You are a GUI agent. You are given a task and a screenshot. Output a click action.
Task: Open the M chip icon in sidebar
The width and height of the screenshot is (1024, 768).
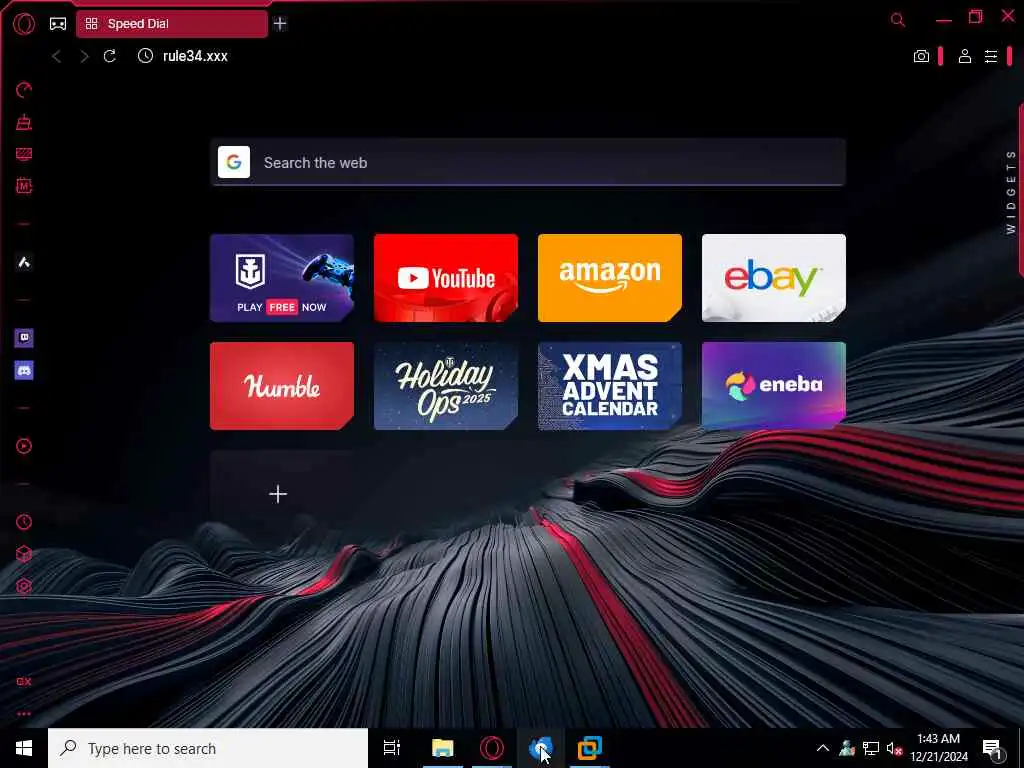point(24,186)
